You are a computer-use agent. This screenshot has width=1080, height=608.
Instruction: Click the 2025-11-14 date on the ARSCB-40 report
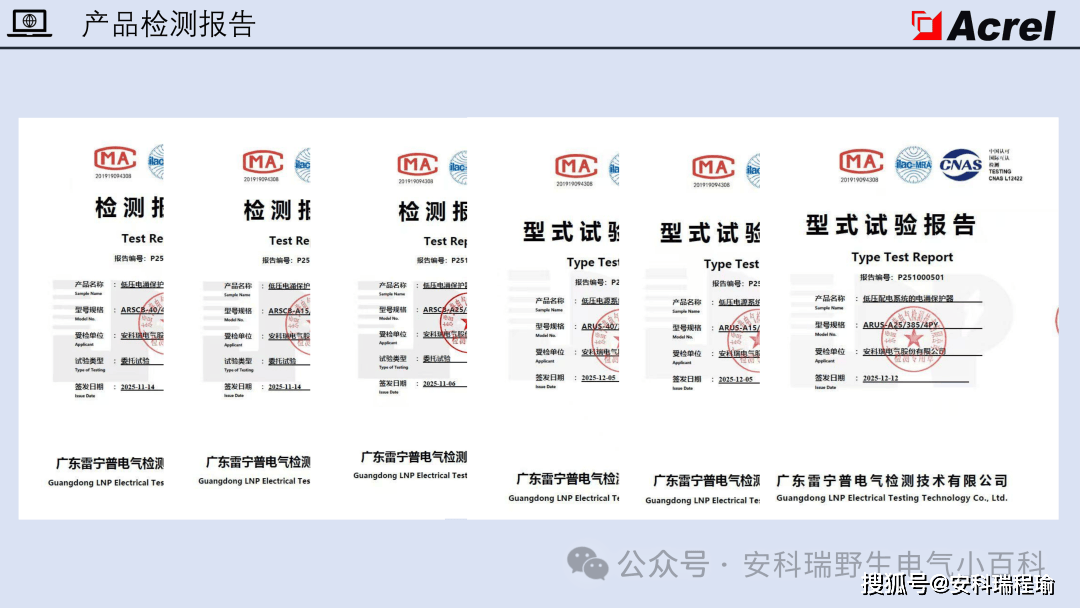pyautogui.click(x=138, y=387)
